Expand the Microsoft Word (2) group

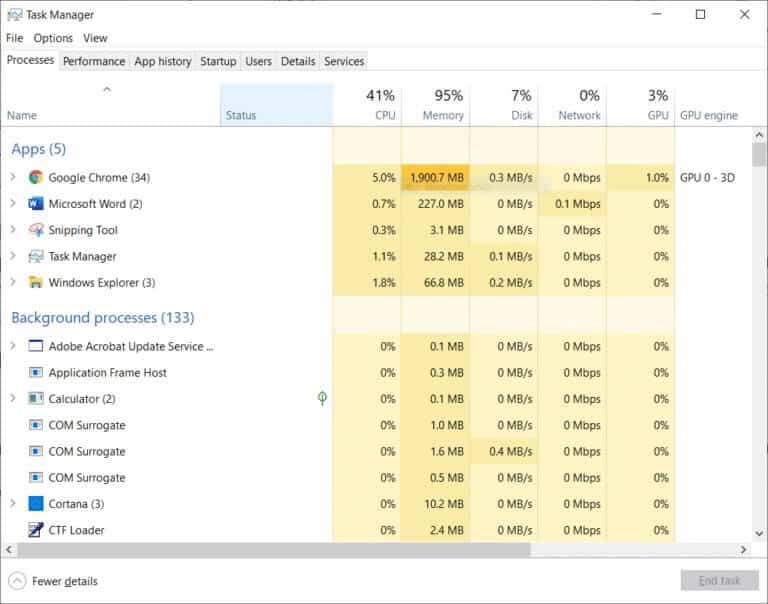13,203
